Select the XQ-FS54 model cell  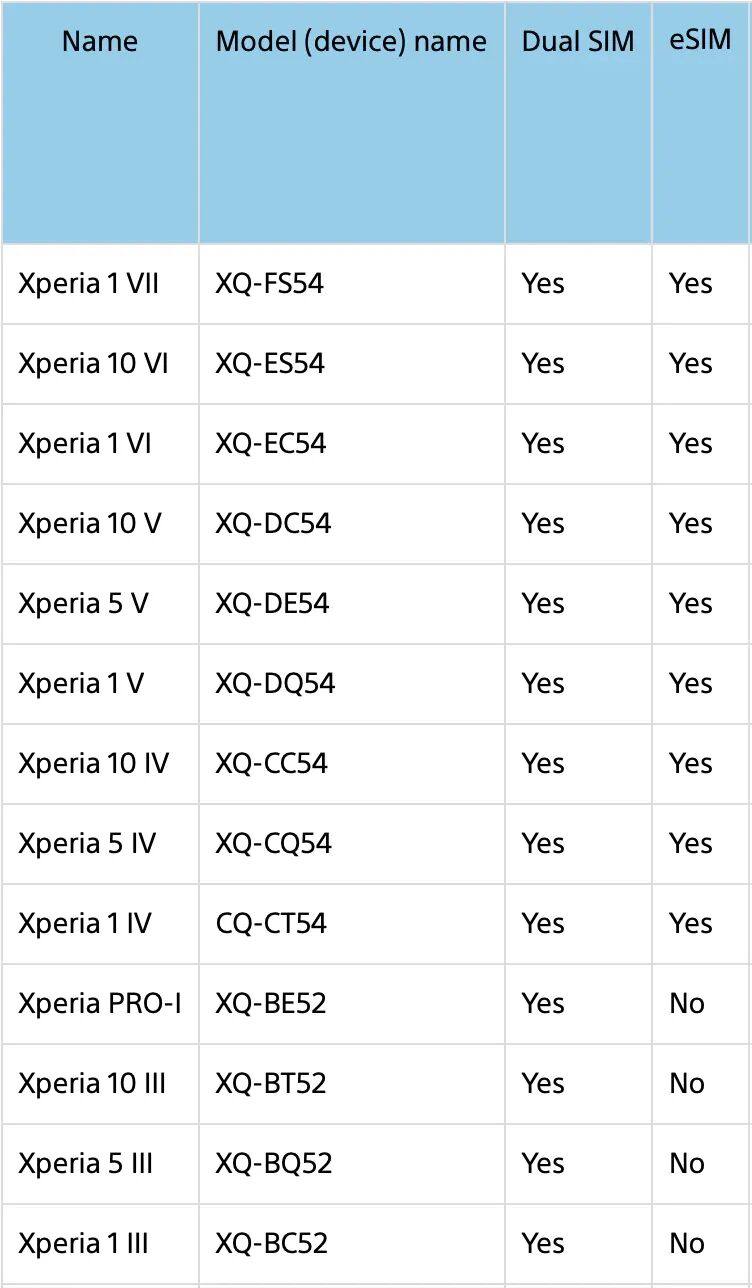pos(270,284)
